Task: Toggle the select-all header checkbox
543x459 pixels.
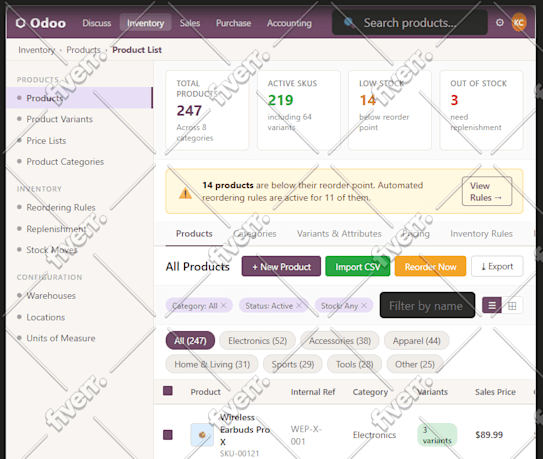Action: tap(168, 391)
